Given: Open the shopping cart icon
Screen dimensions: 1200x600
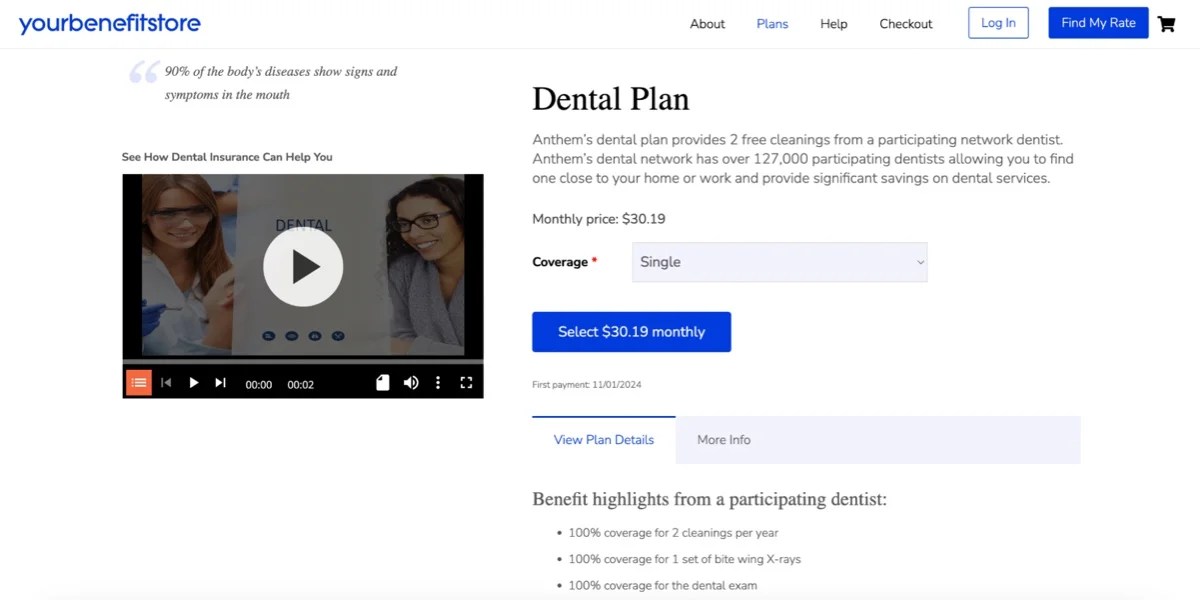Looking at the screenshot, I should [1166, 23].
